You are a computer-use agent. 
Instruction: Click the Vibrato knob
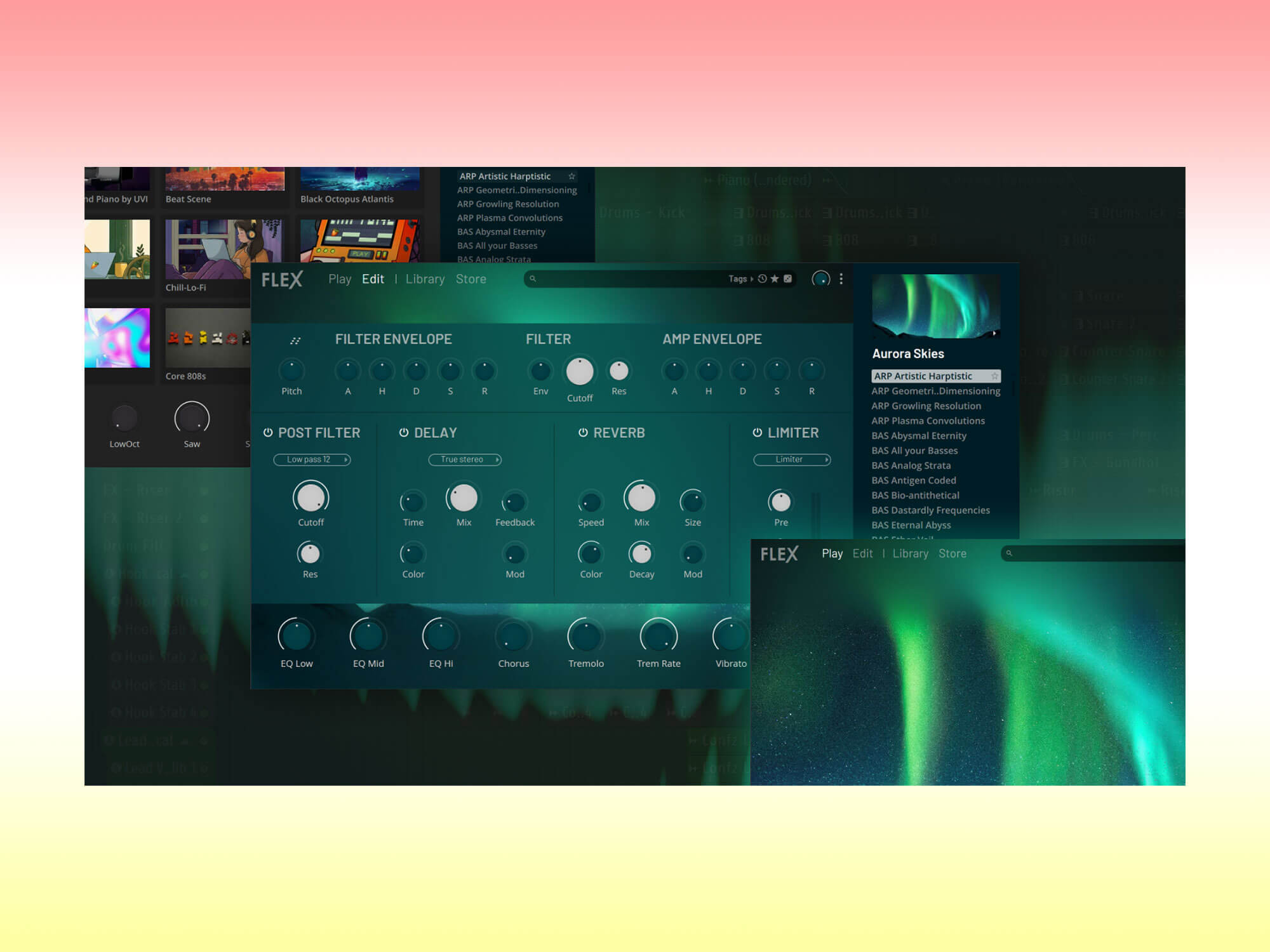pos(731,635)
